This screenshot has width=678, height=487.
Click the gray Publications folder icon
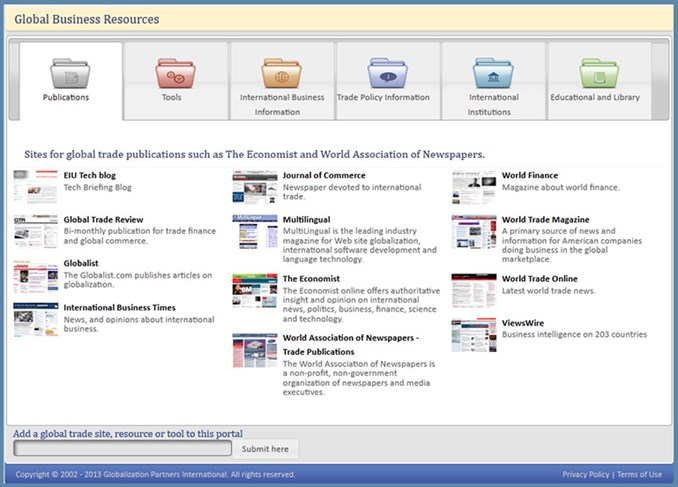(x=70, y=74)
